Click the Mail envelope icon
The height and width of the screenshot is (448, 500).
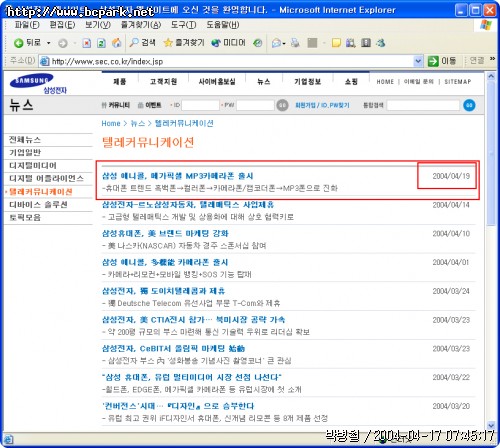pos(276,43)
